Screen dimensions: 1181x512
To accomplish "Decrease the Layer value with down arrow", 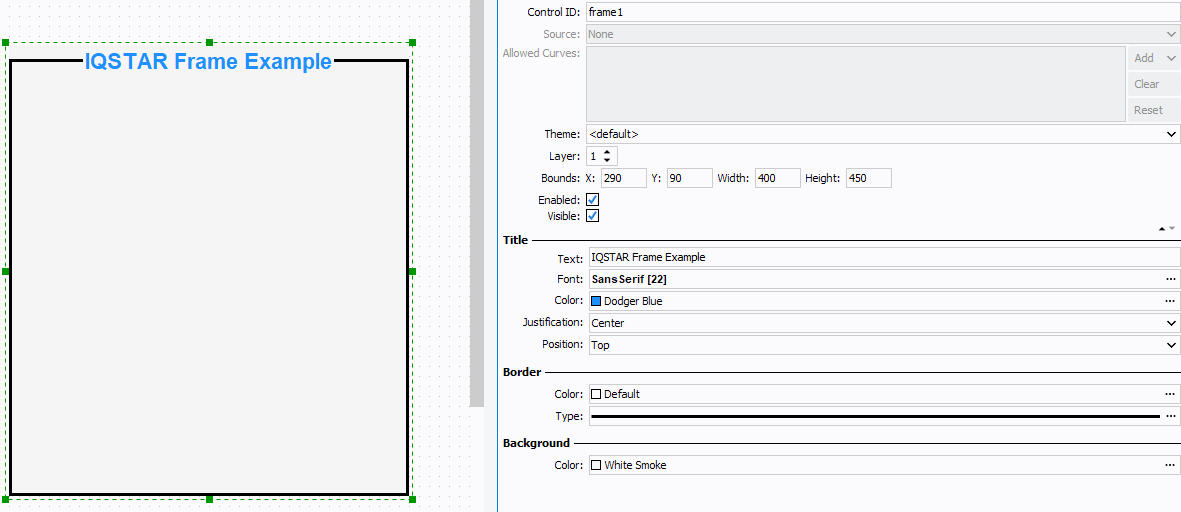I will pyautogui.click(x=609, y=161).
